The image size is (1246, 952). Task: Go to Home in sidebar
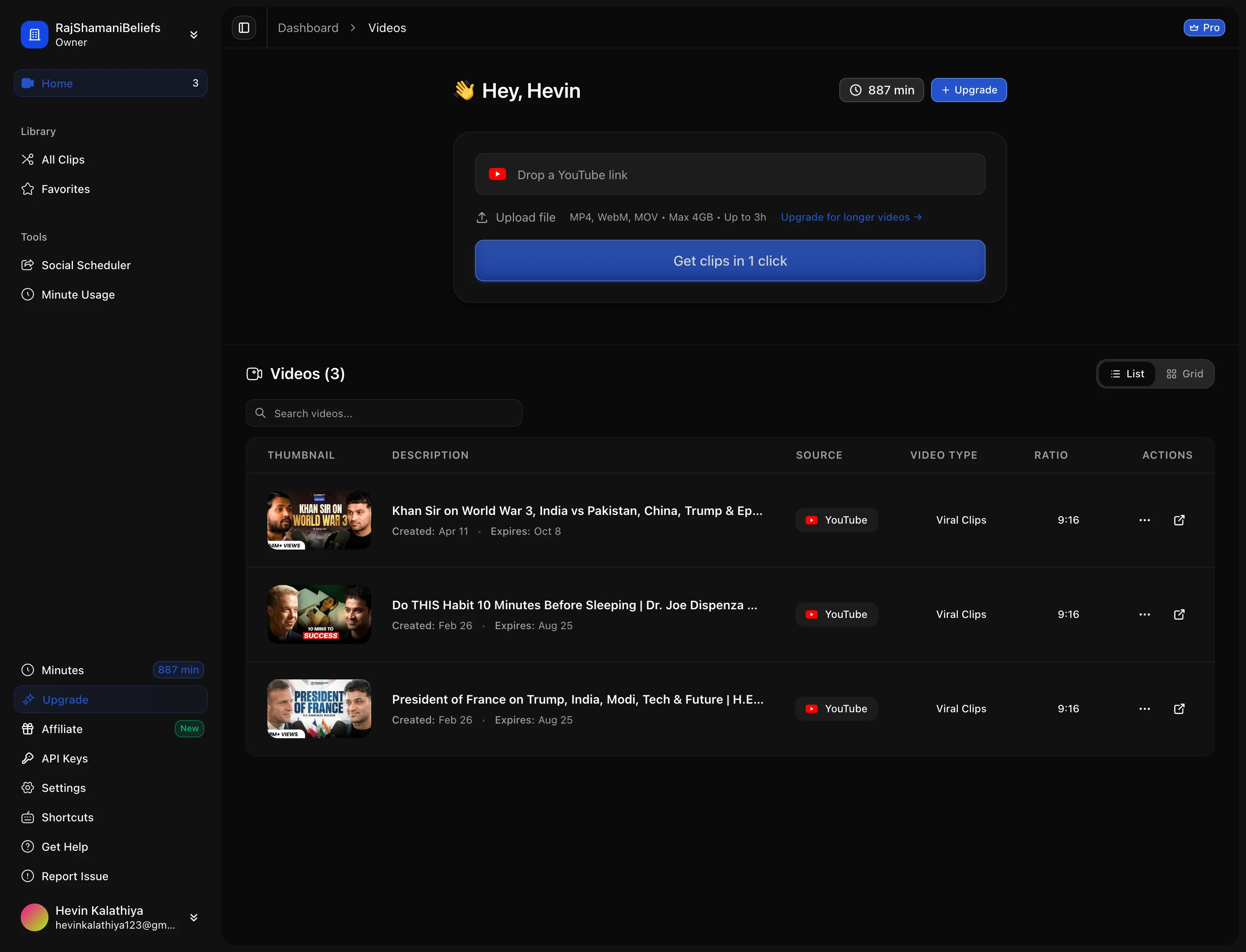tap(110, 83)
